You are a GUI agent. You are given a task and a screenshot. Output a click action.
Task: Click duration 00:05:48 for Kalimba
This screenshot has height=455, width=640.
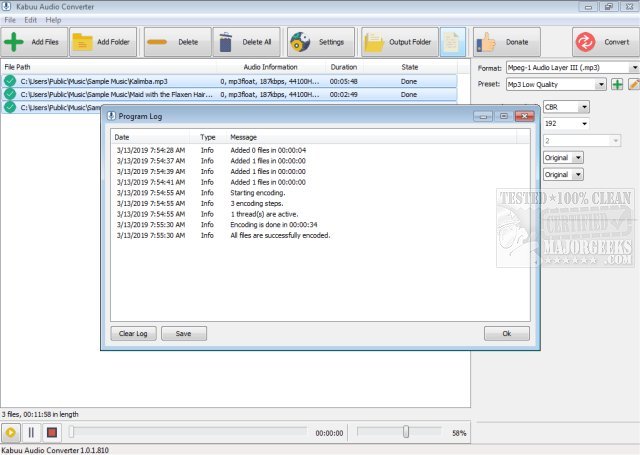coord(344,81)
